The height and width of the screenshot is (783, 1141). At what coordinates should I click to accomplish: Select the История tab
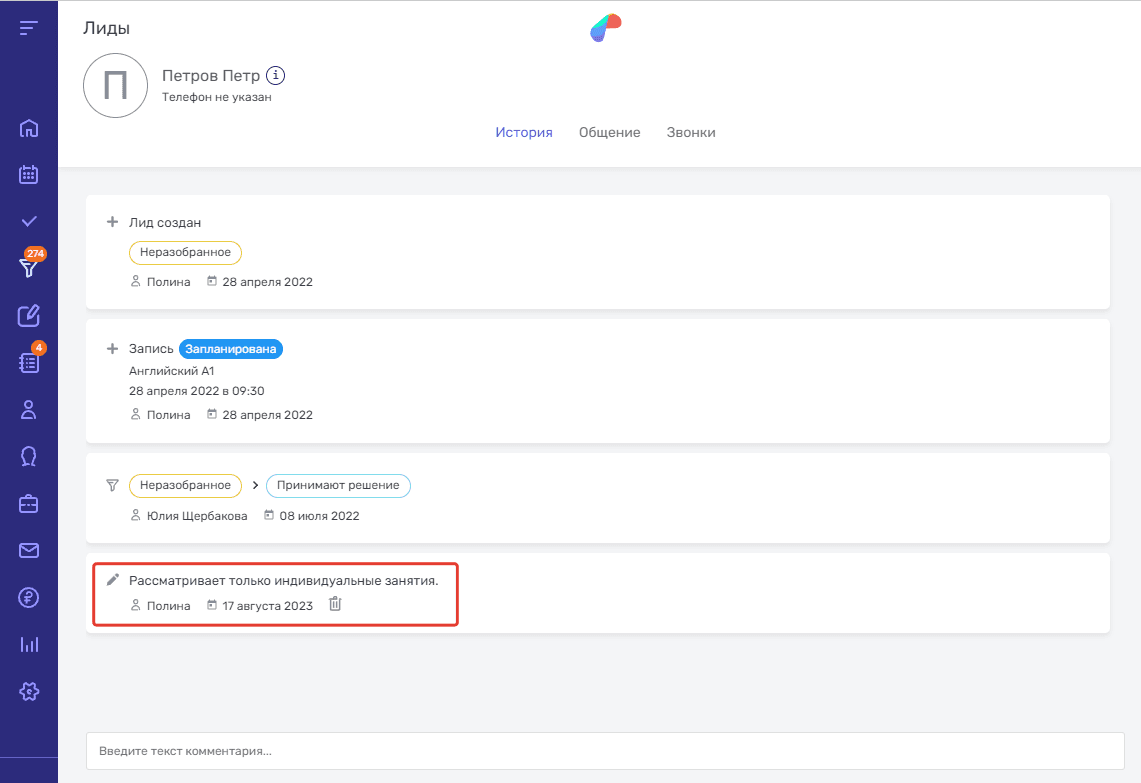coord(524,132)
